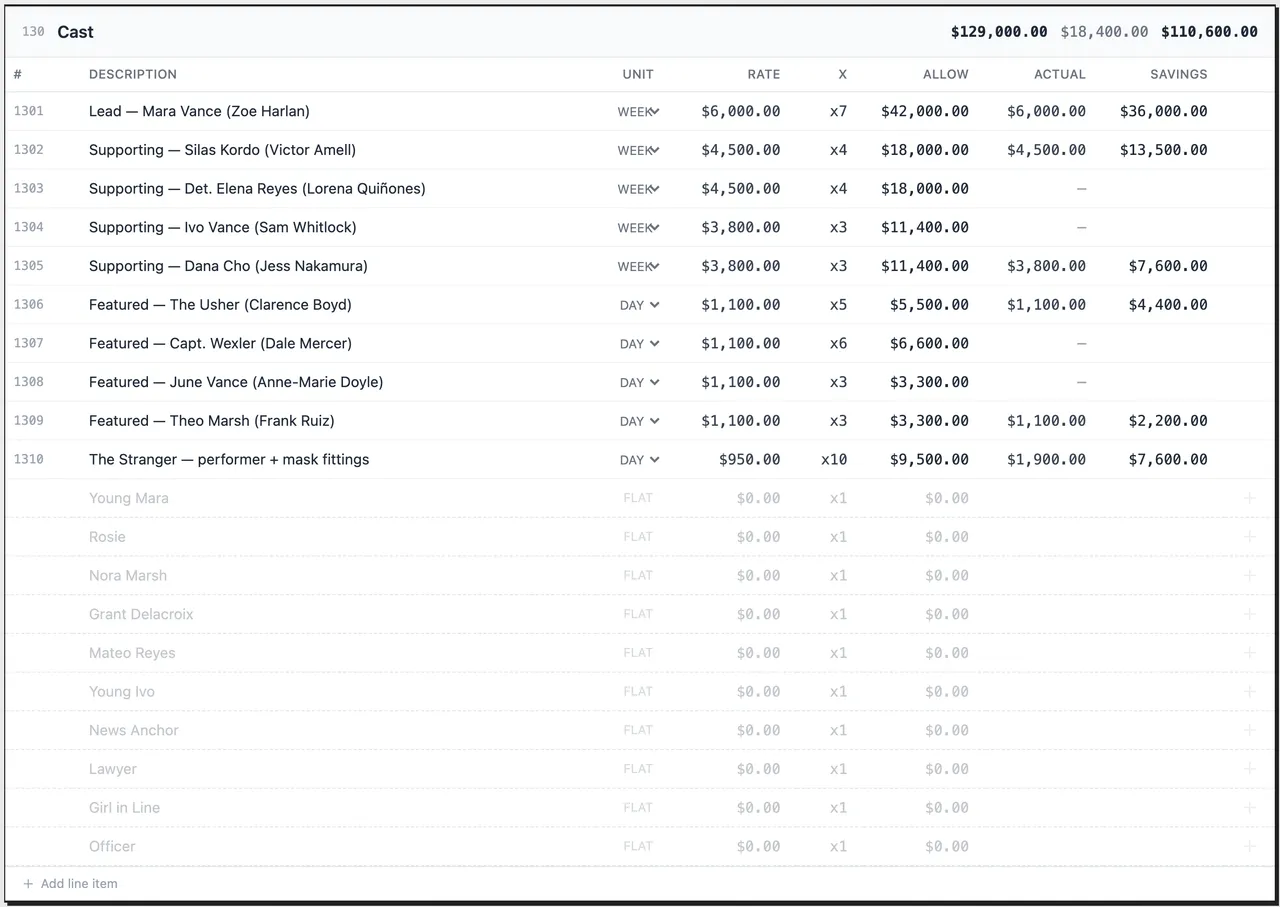Viewport: 1280px width, 907px height.
Task: Click the $36,000.00 savings value
Action: coord(1163,111)
